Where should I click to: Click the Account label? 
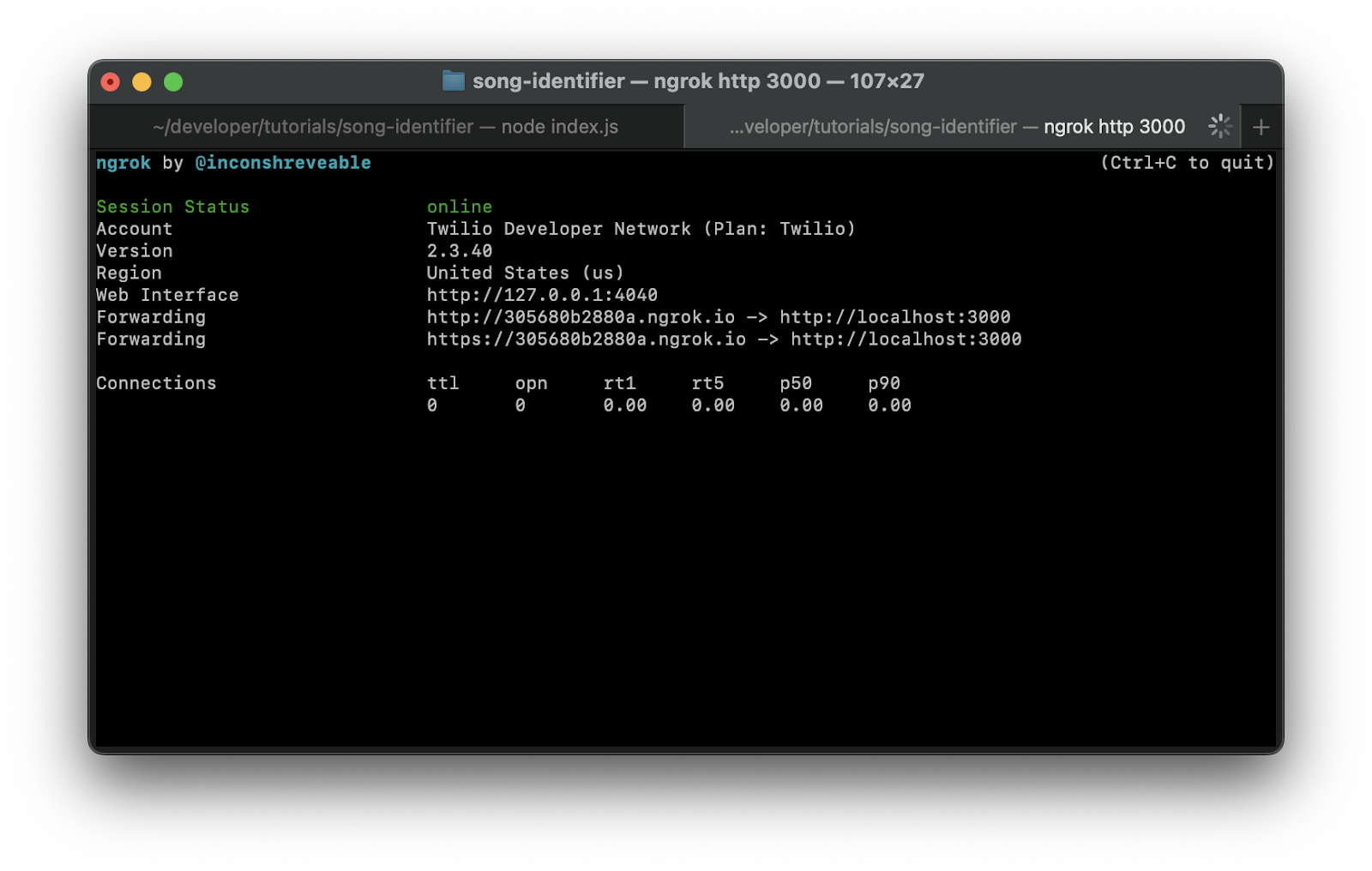134,229
